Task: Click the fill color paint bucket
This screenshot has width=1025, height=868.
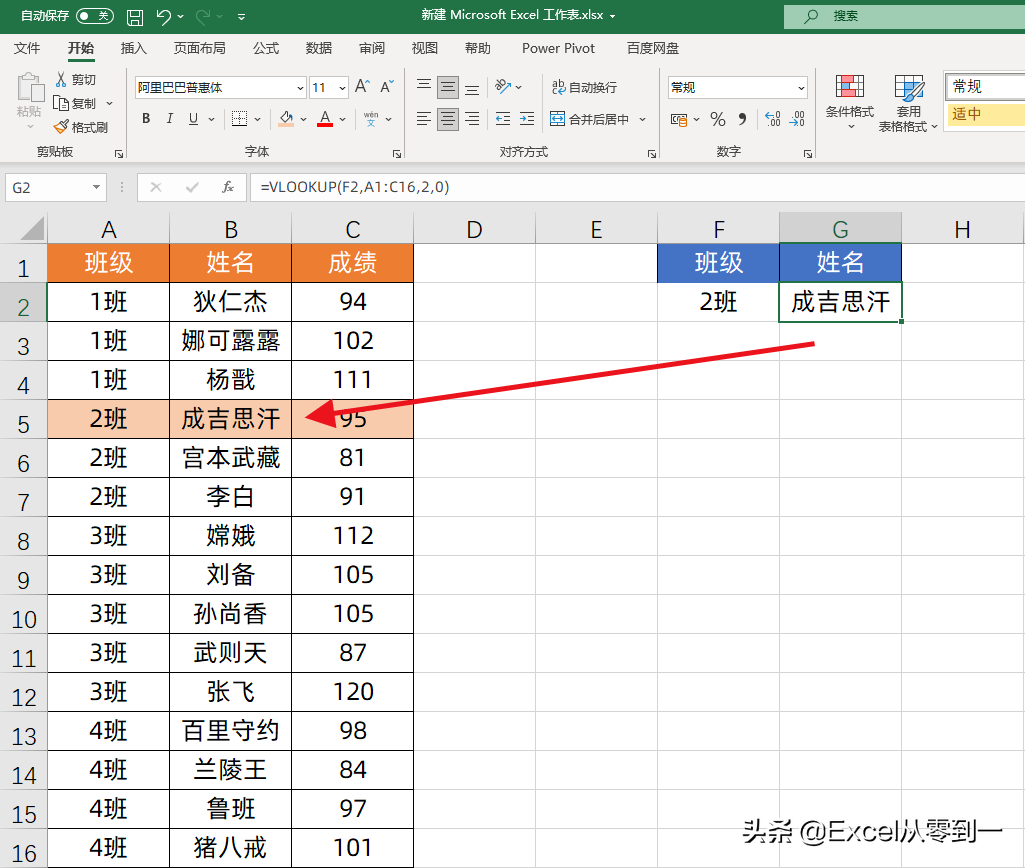Action: point(286,119)
